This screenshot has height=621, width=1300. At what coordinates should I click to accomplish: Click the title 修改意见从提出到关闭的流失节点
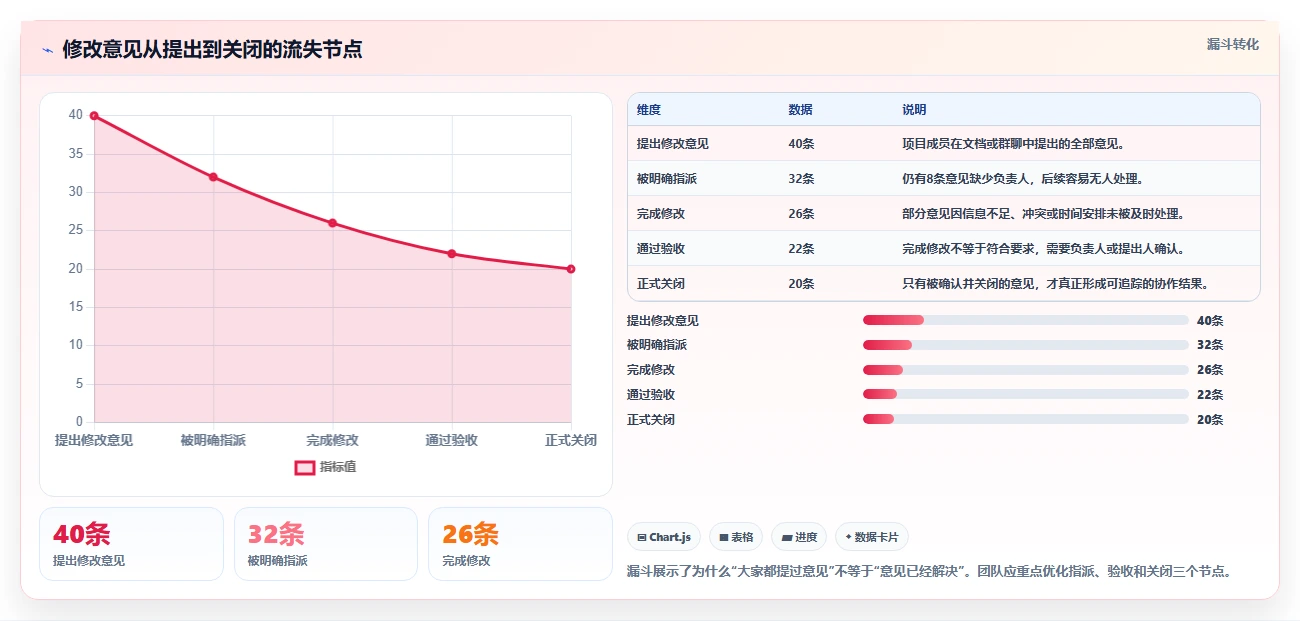tap(212, 49)
